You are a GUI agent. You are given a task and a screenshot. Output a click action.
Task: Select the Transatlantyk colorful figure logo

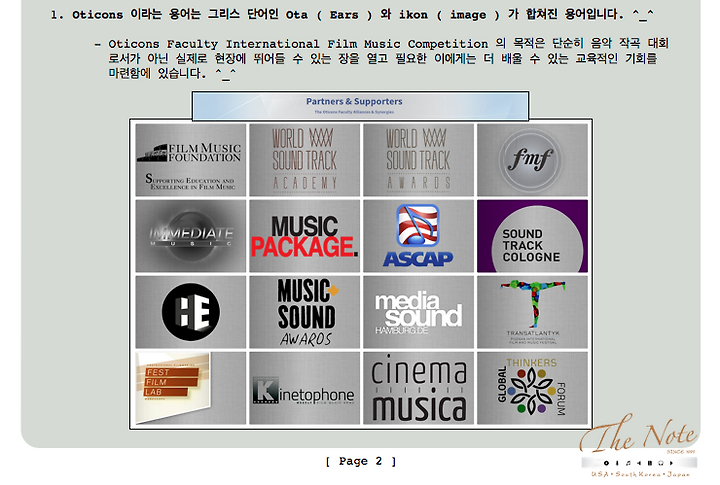[533, 305]
